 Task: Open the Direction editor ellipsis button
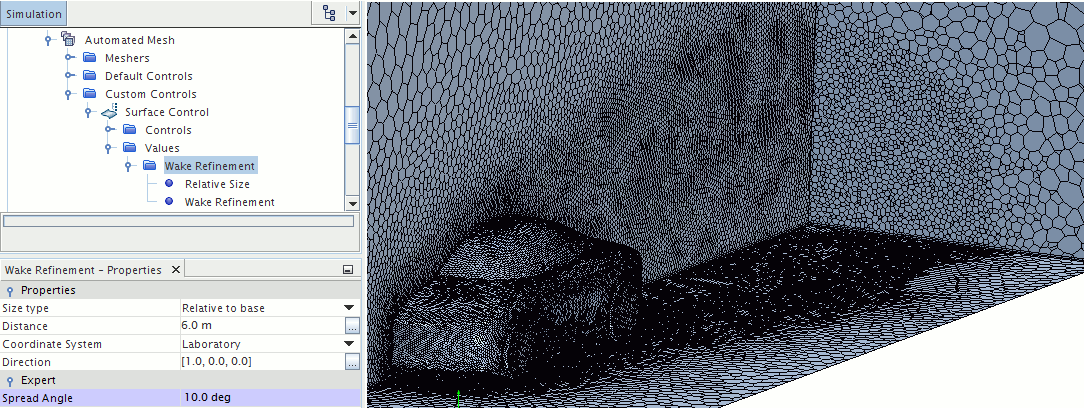tap(351, 362)
